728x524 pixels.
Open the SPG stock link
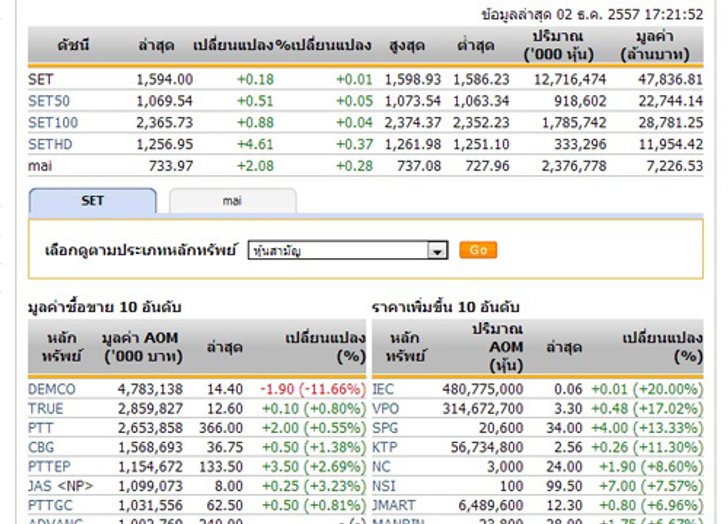point(385,428)
